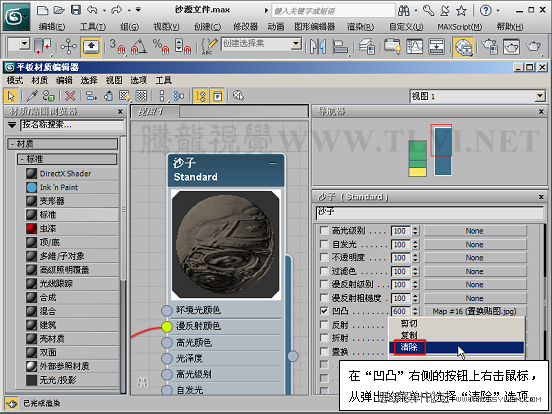Select the eyedropper pick material tool
This screenshot has width=552, height=414.
32,96
